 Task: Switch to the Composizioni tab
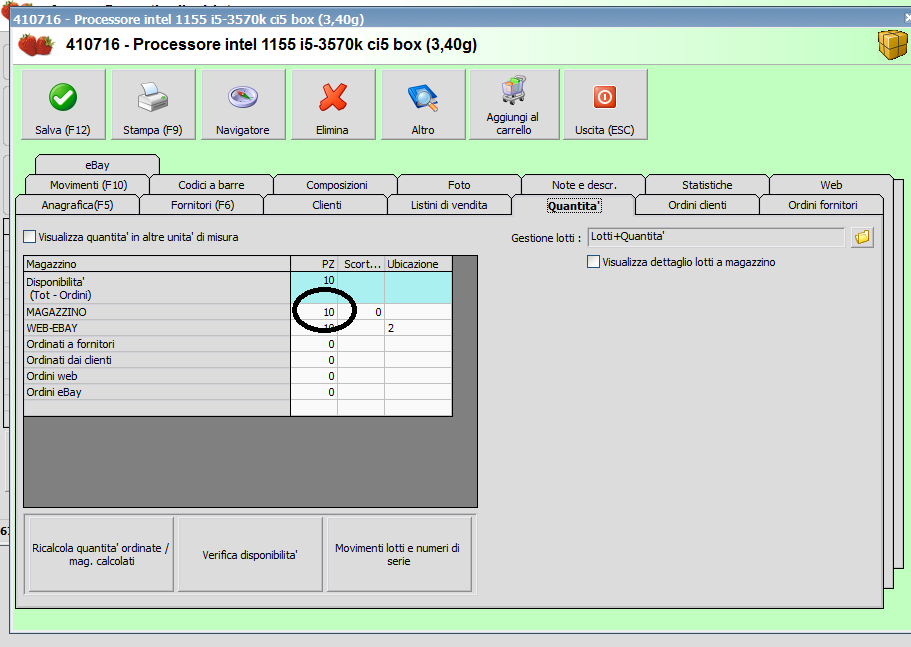coord(336,185)
